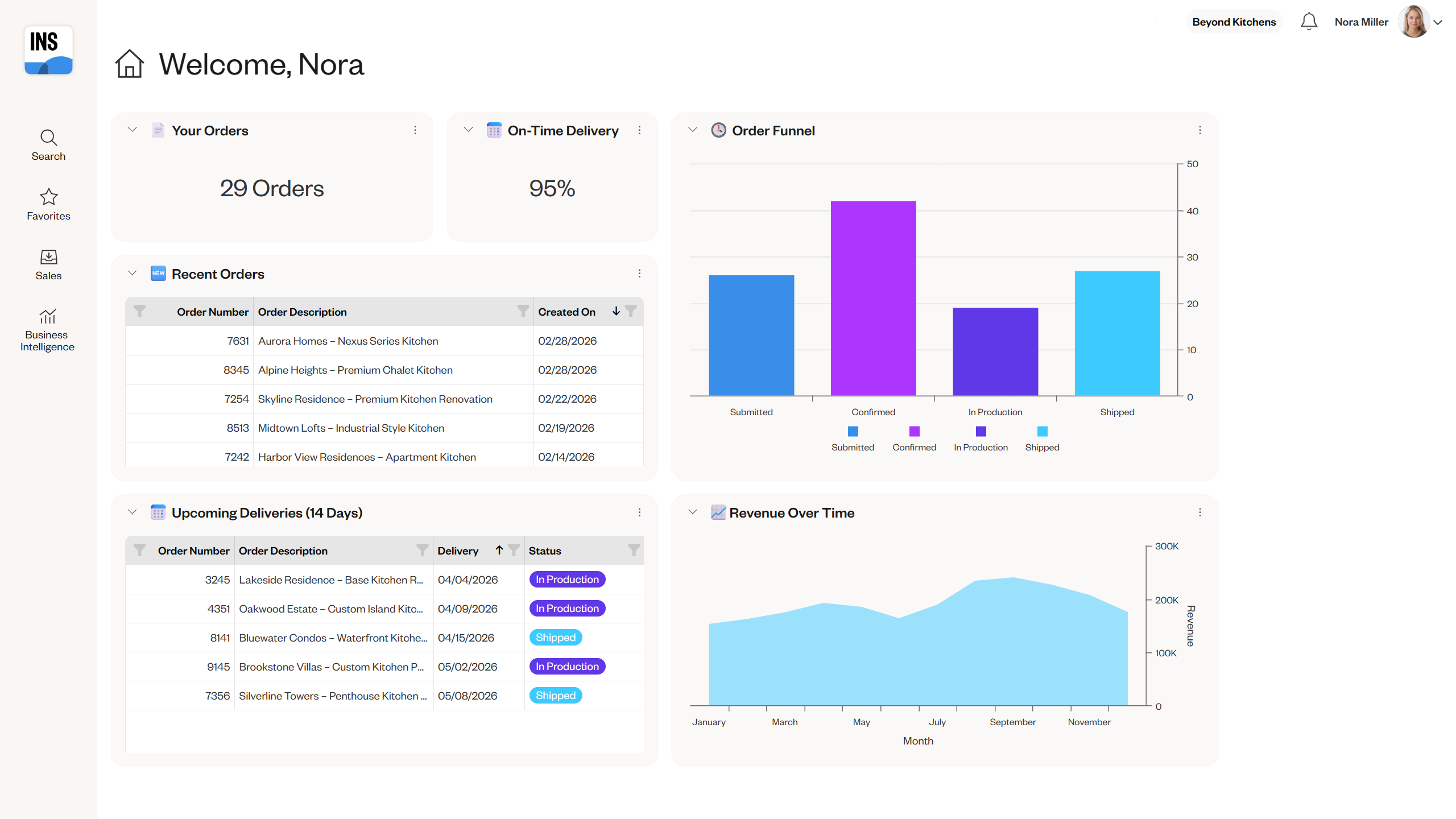Click the Beyond Kitchens company button
This screenshot has width=1456, height=819.
coord(1234,22)
